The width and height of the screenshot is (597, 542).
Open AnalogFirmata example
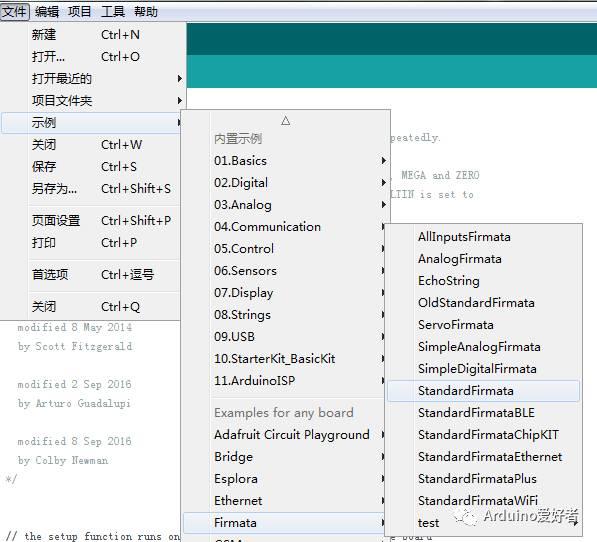[x=484, y=259]
